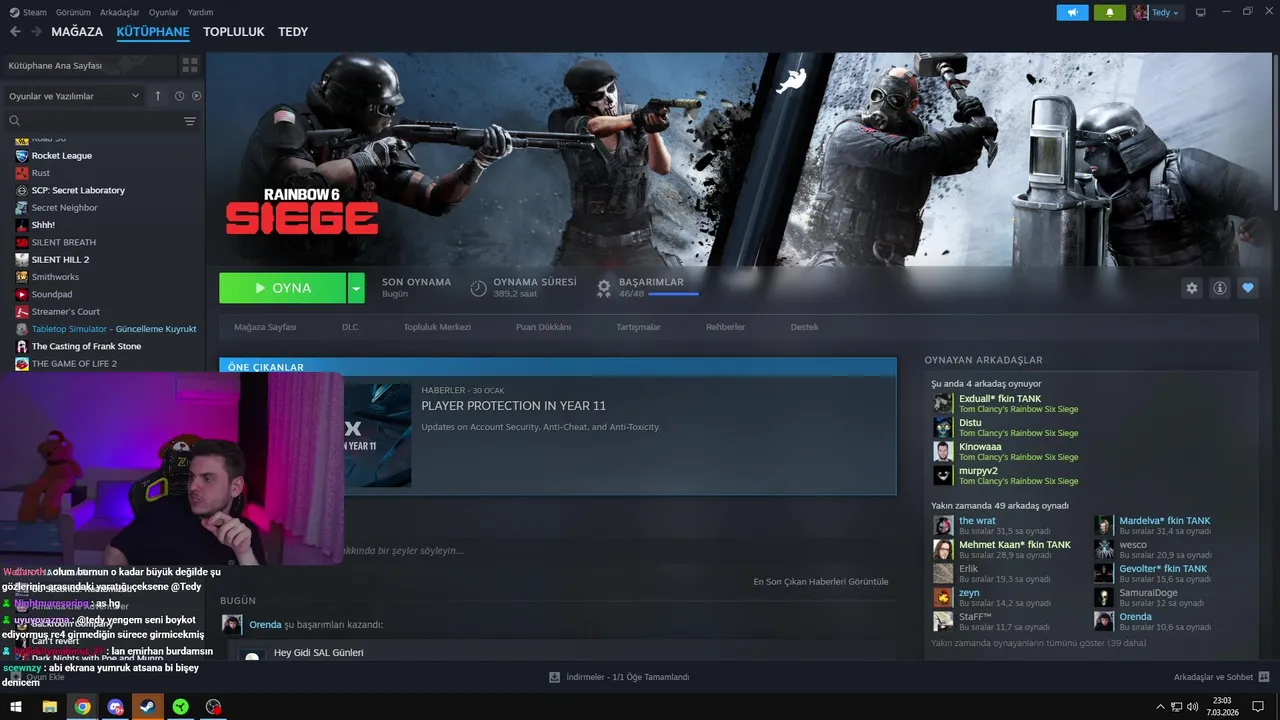Viewport: 1280px width, 720px height.
Task: Select Rocket League in library list
Action: (x=61, y=156)
